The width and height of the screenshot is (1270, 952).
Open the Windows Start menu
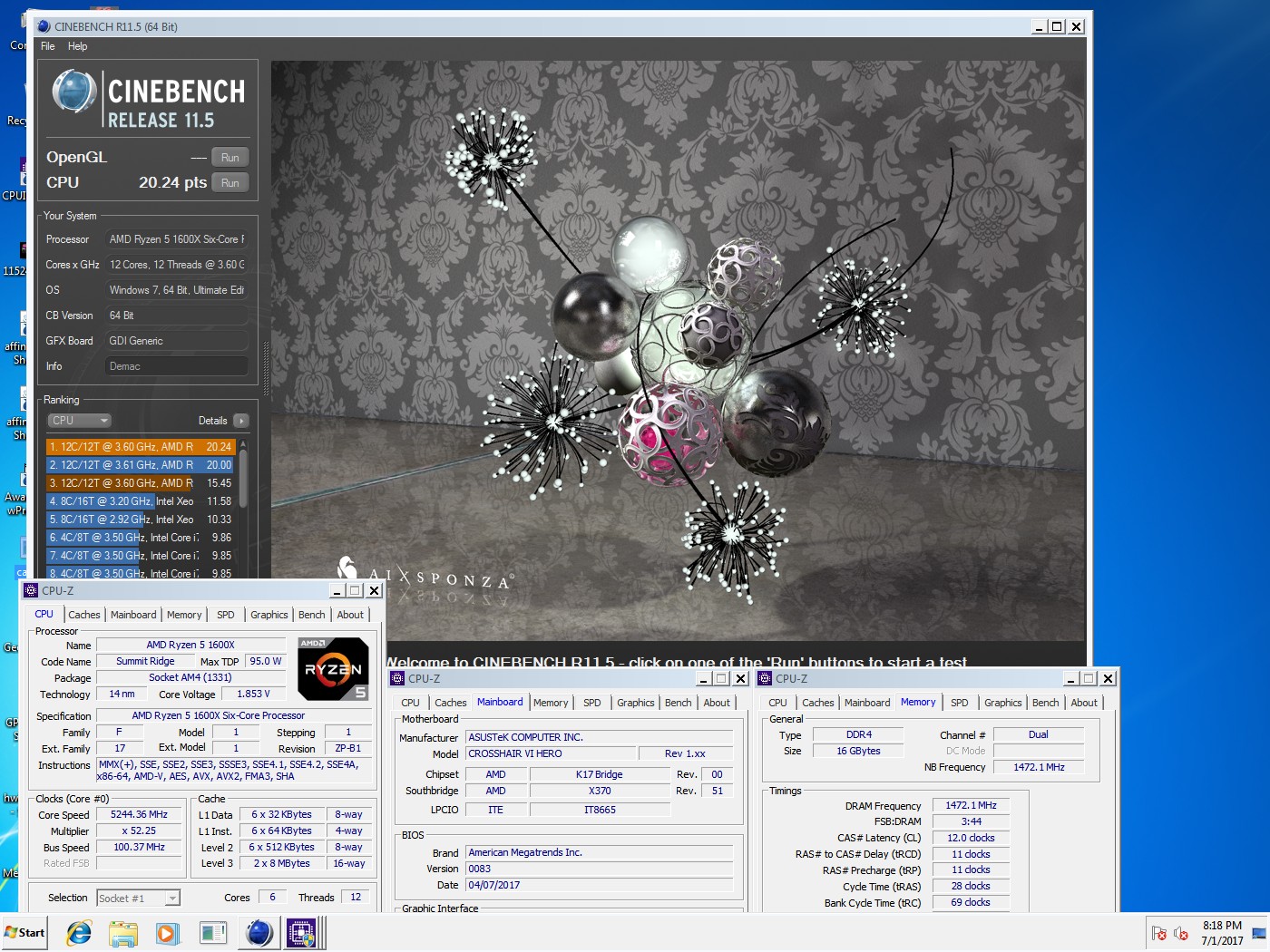(x=24, y=933)
